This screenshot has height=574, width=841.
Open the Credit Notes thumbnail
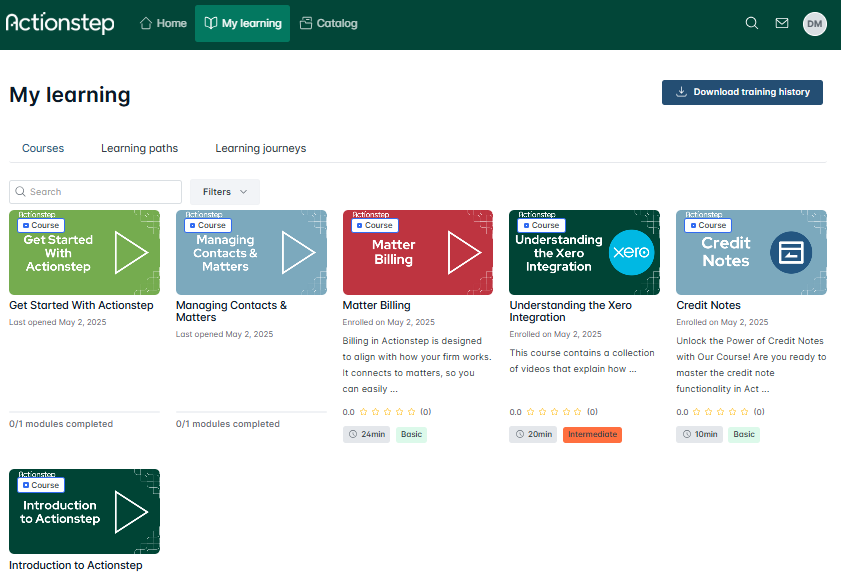(x=751, y=252)
